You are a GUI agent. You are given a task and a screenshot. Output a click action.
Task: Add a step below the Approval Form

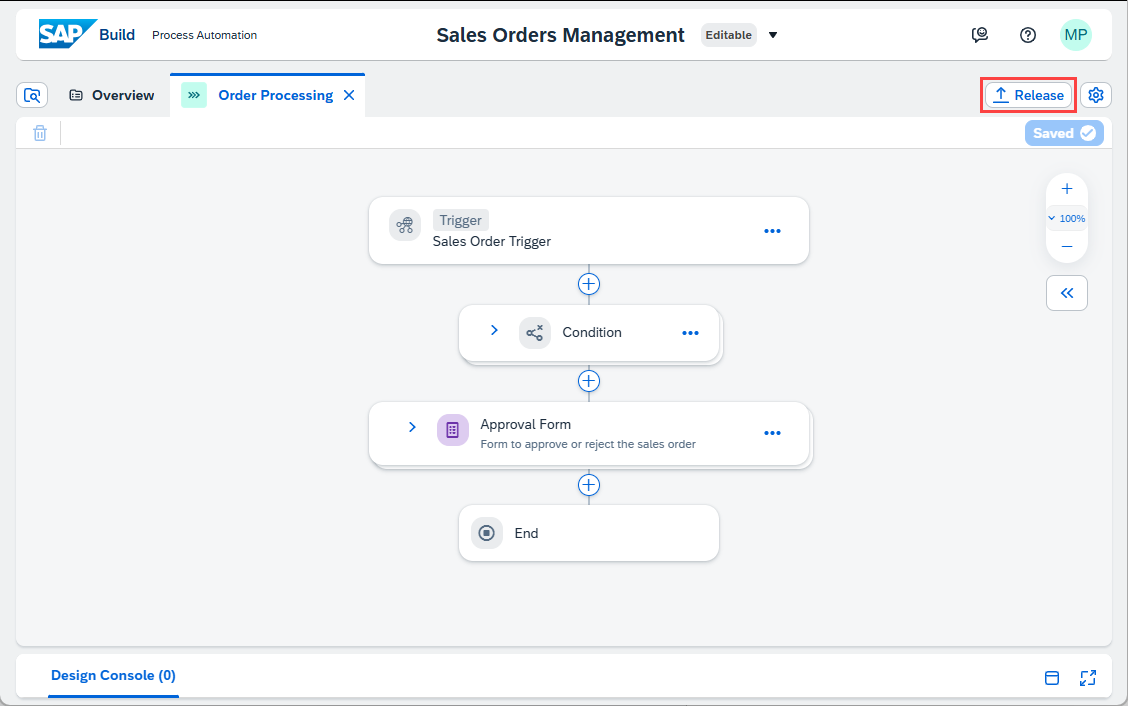588,485
